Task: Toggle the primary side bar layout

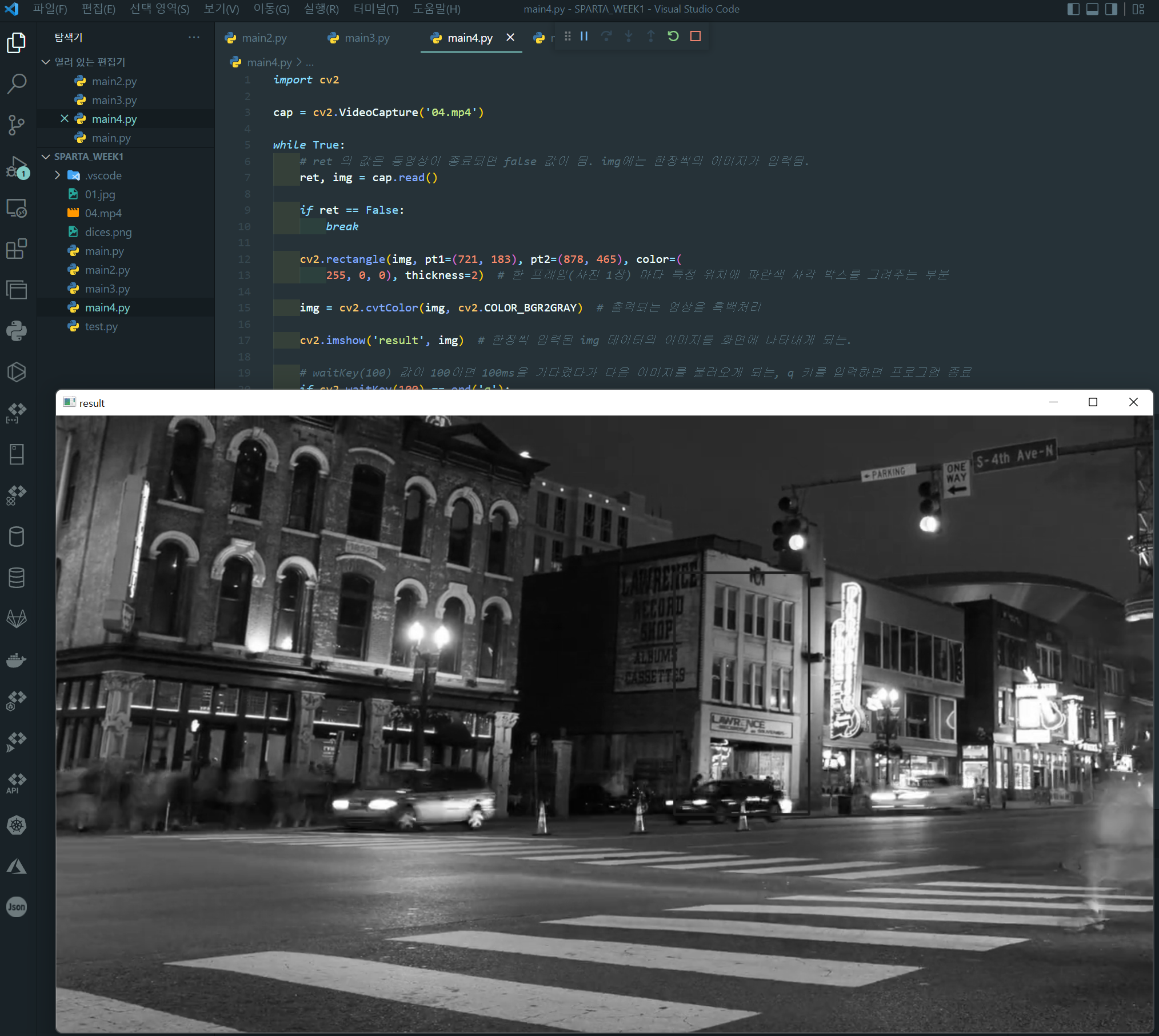Action: tap(1073, 9)
